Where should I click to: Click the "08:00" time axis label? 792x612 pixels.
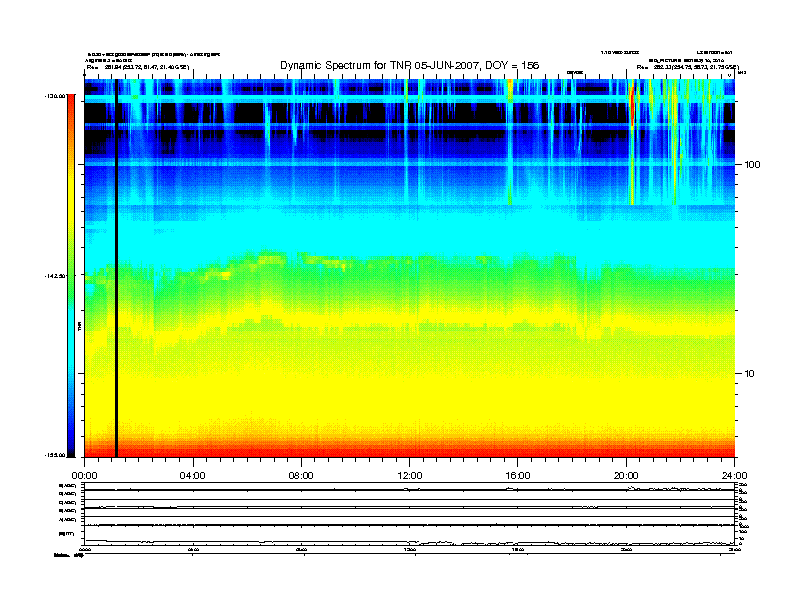pyautogui.click(x=301, y=476)
